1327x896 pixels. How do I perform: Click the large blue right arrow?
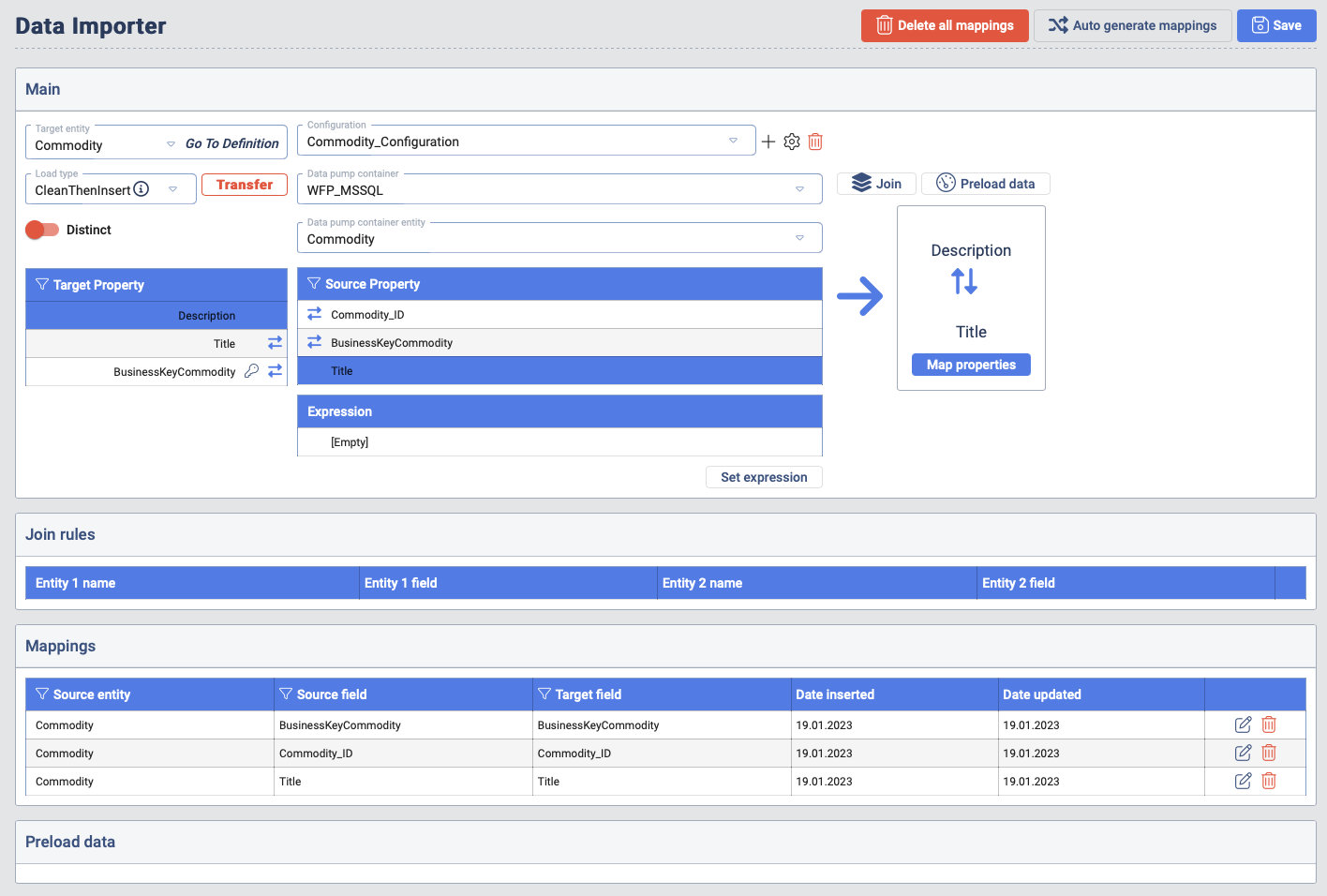pyautogui.click(x=860, y=296)
